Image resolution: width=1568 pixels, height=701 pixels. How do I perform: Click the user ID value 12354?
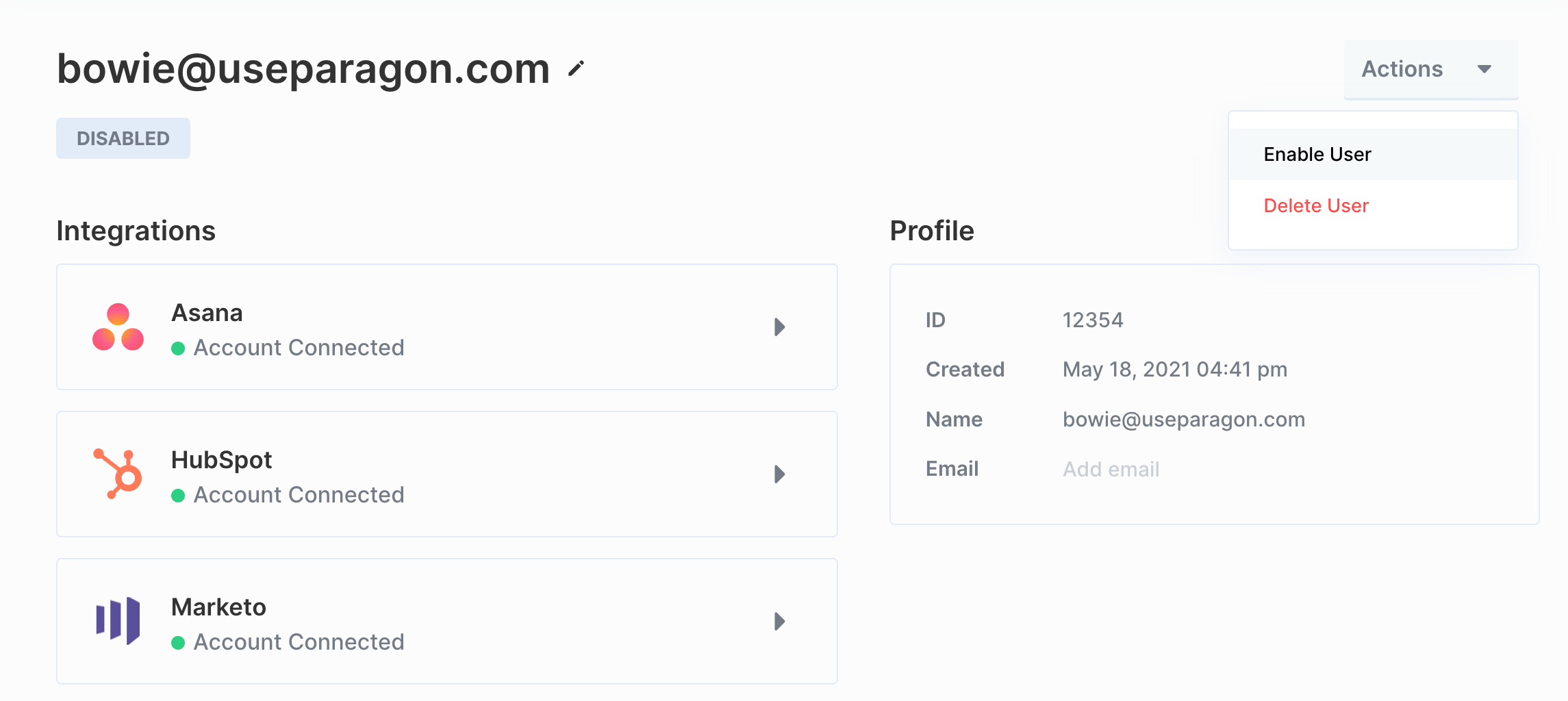[1093, 320]
